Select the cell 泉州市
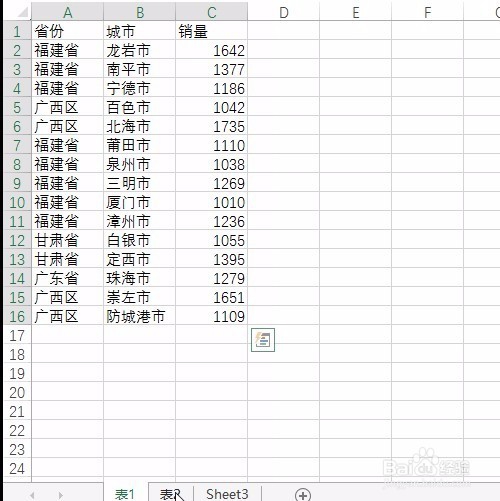This screenshot has width=500, height=501. 140,164
